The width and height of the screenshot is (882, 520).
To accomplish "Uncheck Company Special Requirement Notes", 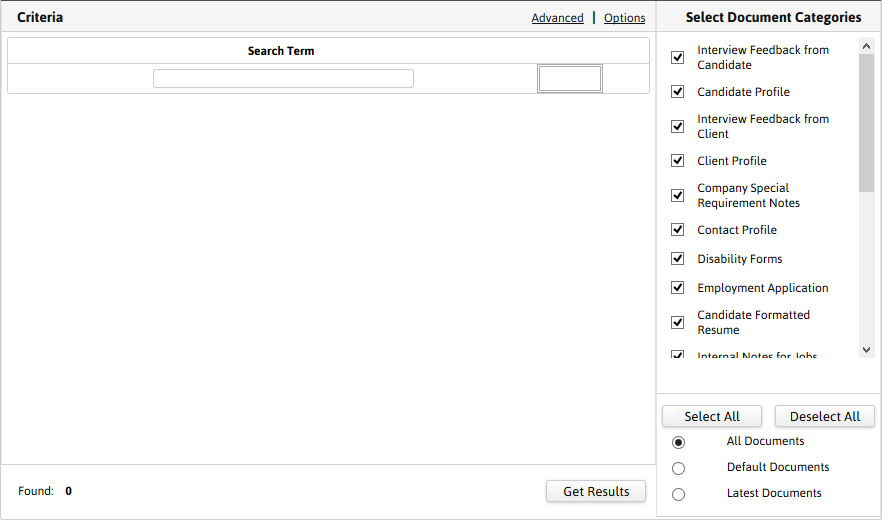I will click(x=678, y=196).
